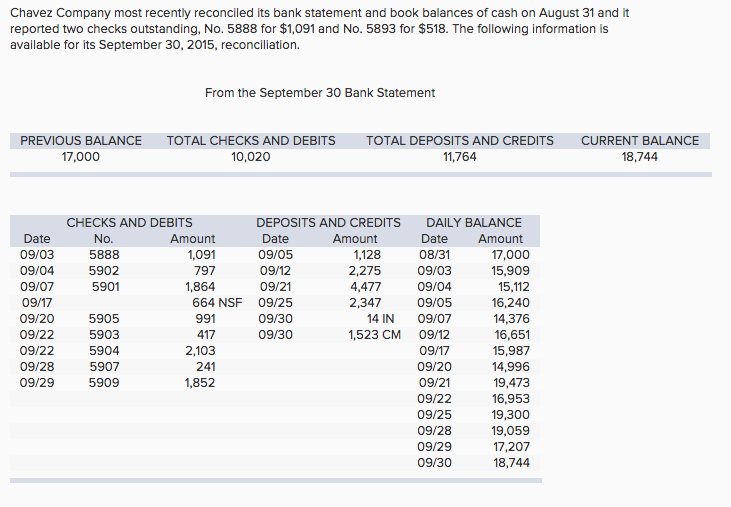The image size is (731, 507).
Task: Click the TOTAL CHECKS AND DEBITS summary header
Action: (x=251, y=140)
